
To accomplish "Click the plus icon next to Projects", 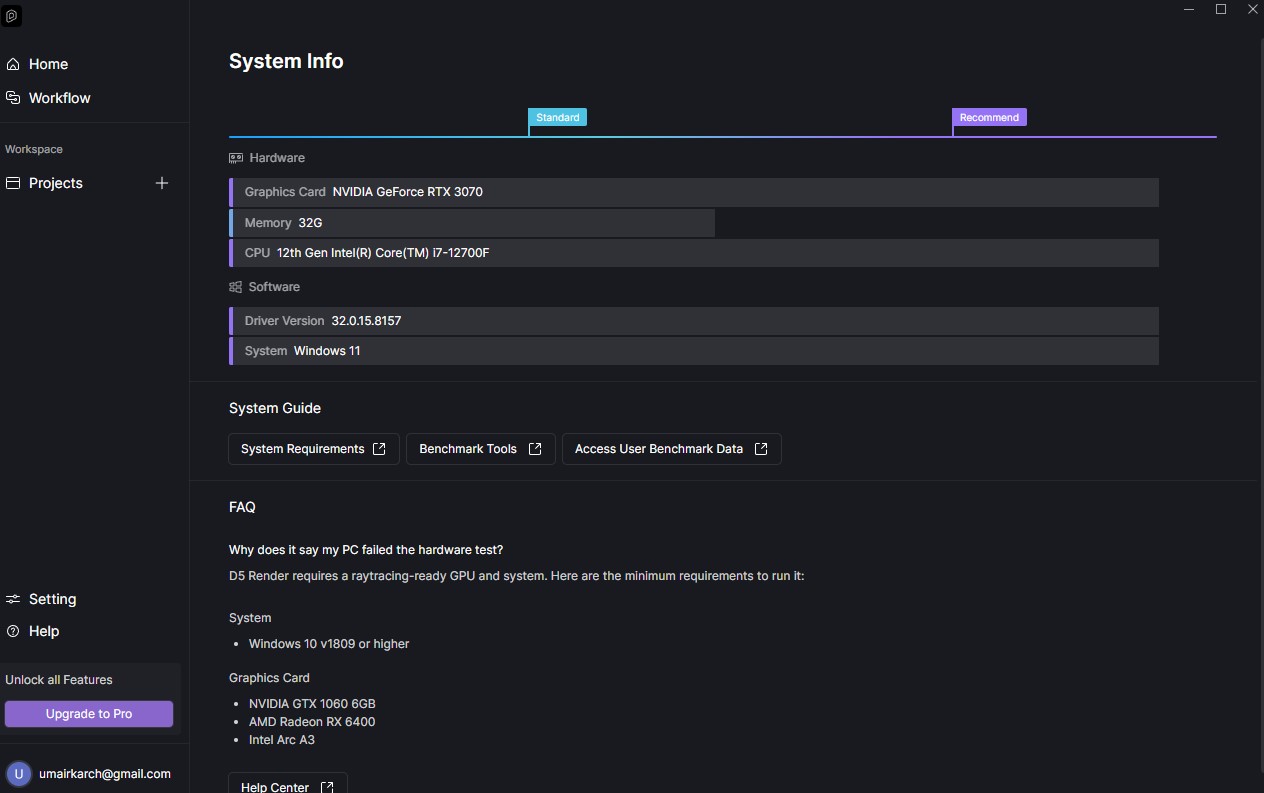I will 162,183.
